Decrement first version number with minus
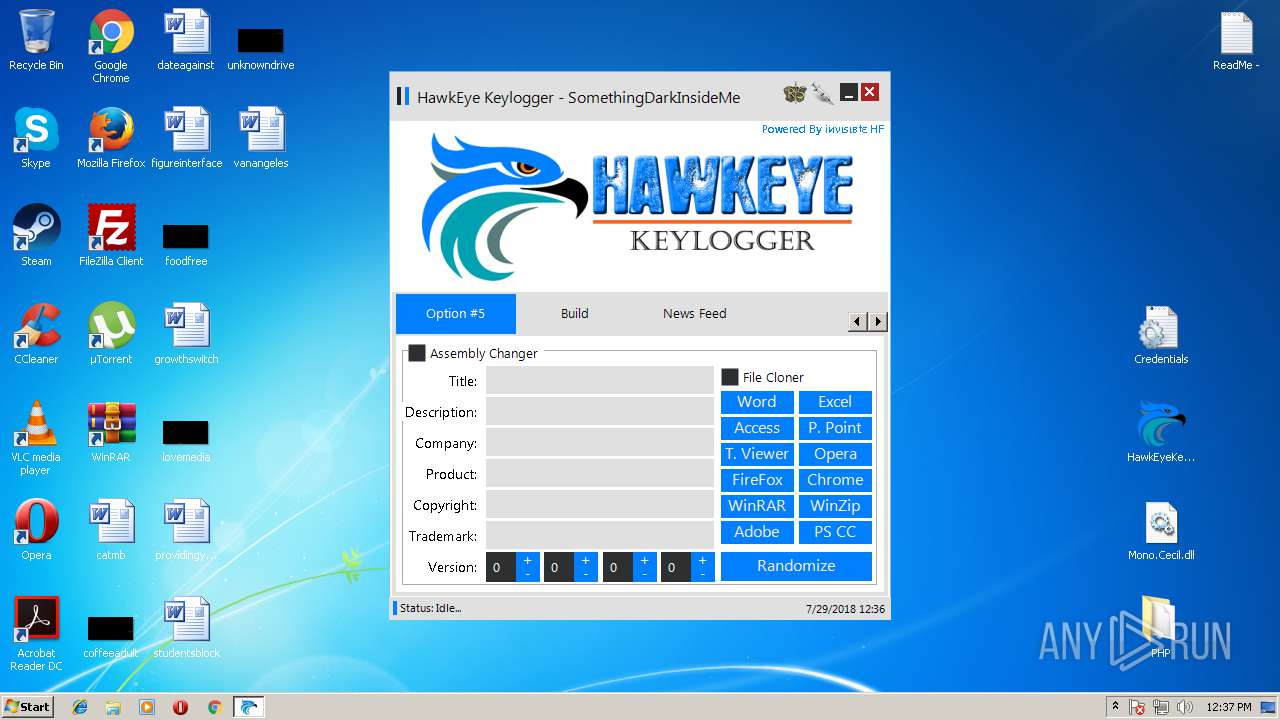Screen dimensions: 1280x720 pos(528,574)
